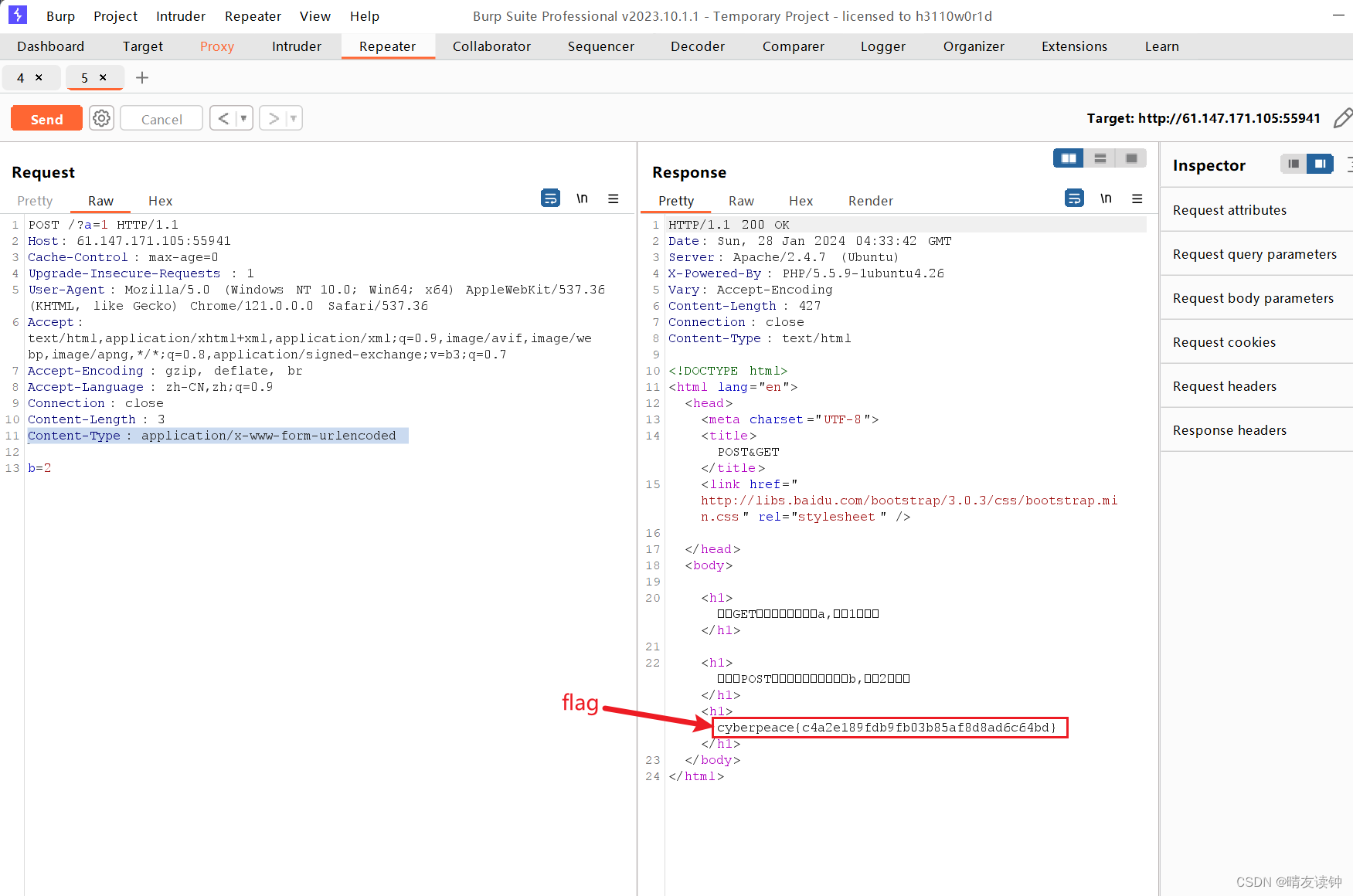Open Response panel options menu

(x=1137, y=199)
